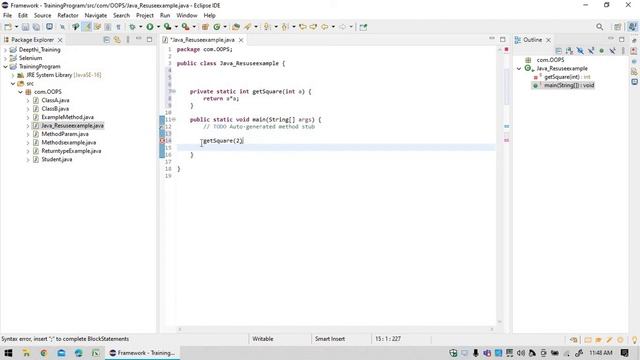640x360 pixels.
Task: Toggle Block Selection mode in the toolbar
Action: point(108,27)
